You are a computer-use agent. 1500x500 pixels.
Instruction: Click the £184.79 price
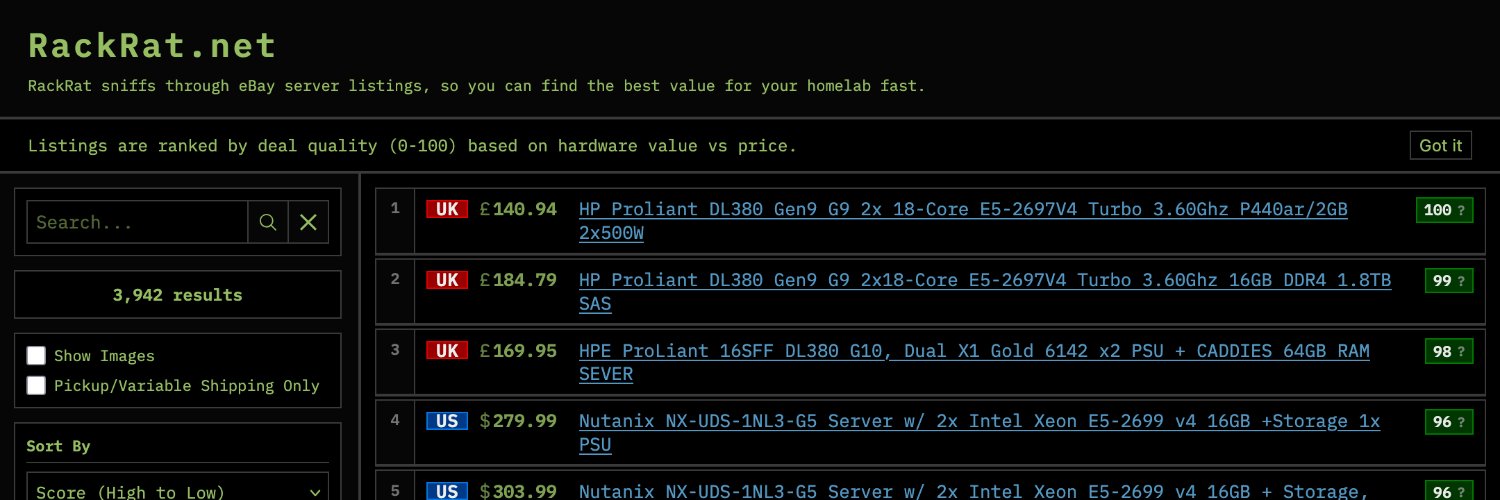(518, 280)
